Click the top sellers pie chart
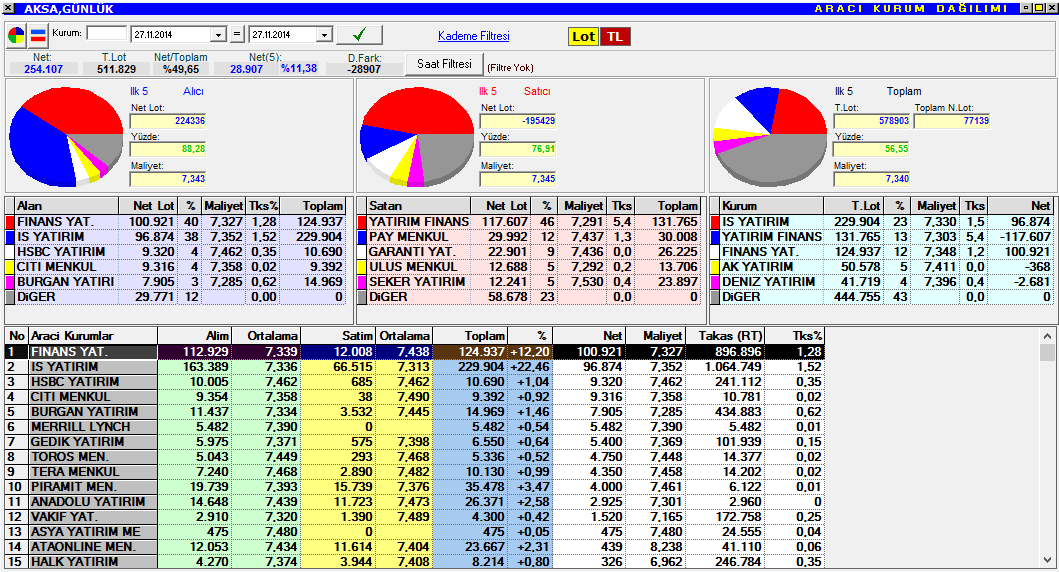The image size is (1059, 572). click(416, 140)
